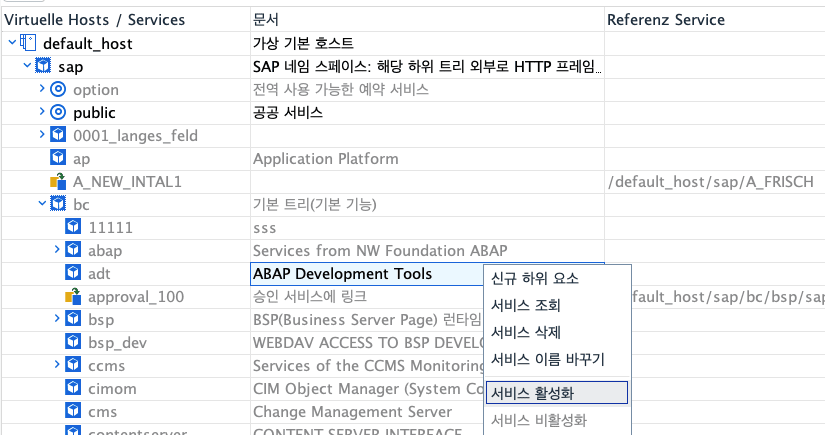Viewport: 825px width, 435px height.
Task: Select the 11111 service label
Action: click(110, 227)
